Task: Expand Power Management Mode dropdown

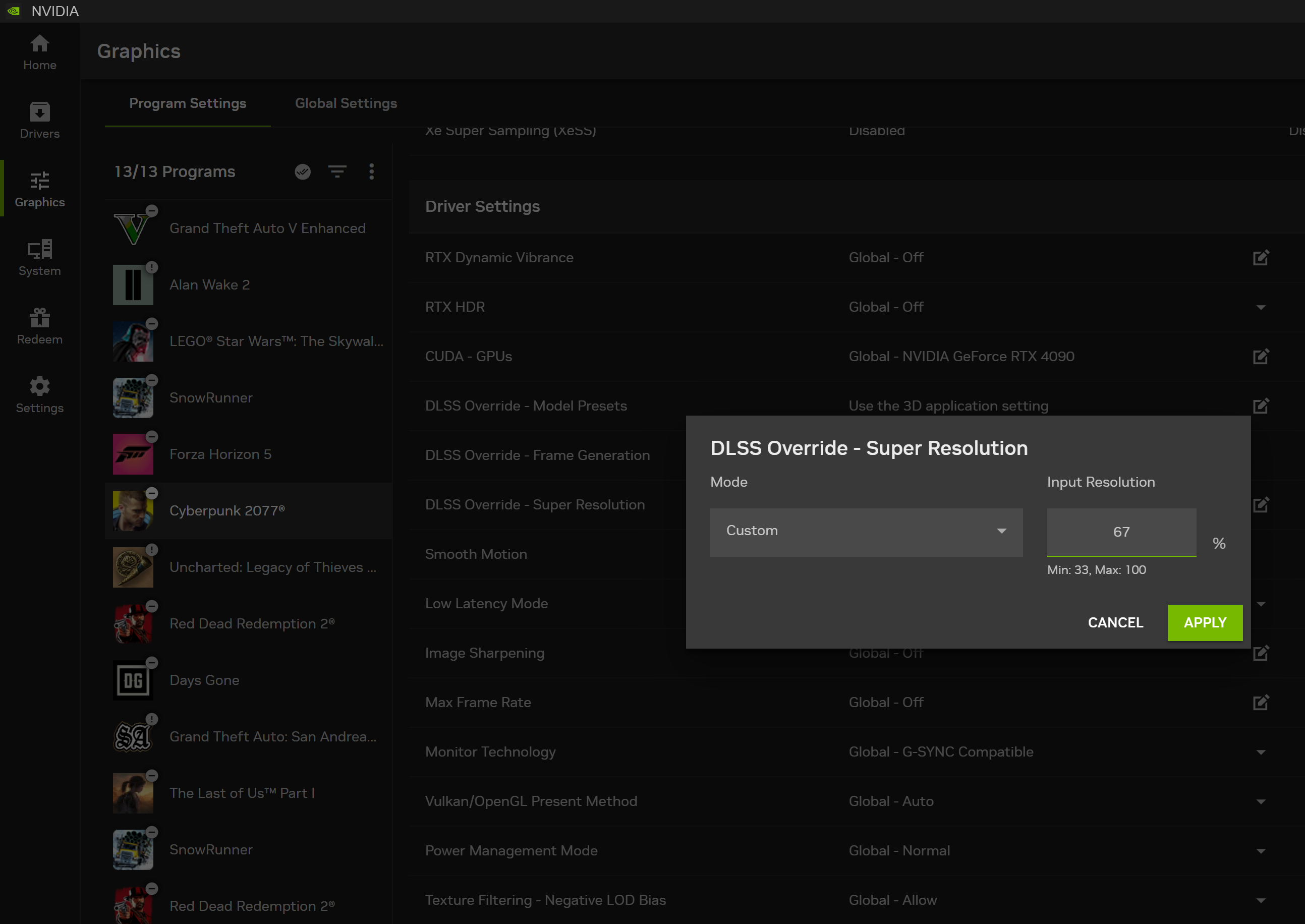Action: coord(1261,851)
